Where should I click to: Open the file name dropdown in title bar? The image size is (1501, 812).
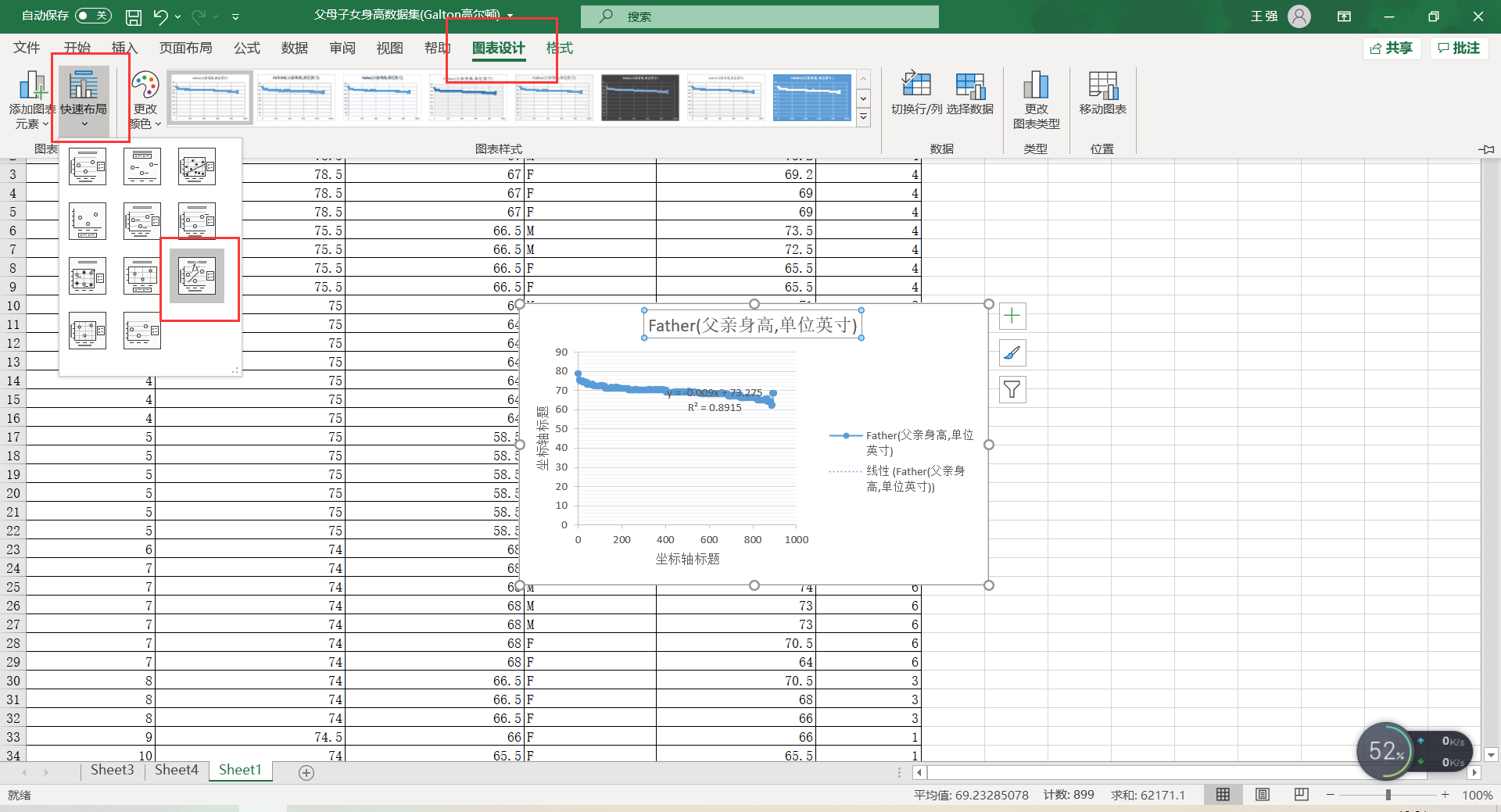point(510,16)
